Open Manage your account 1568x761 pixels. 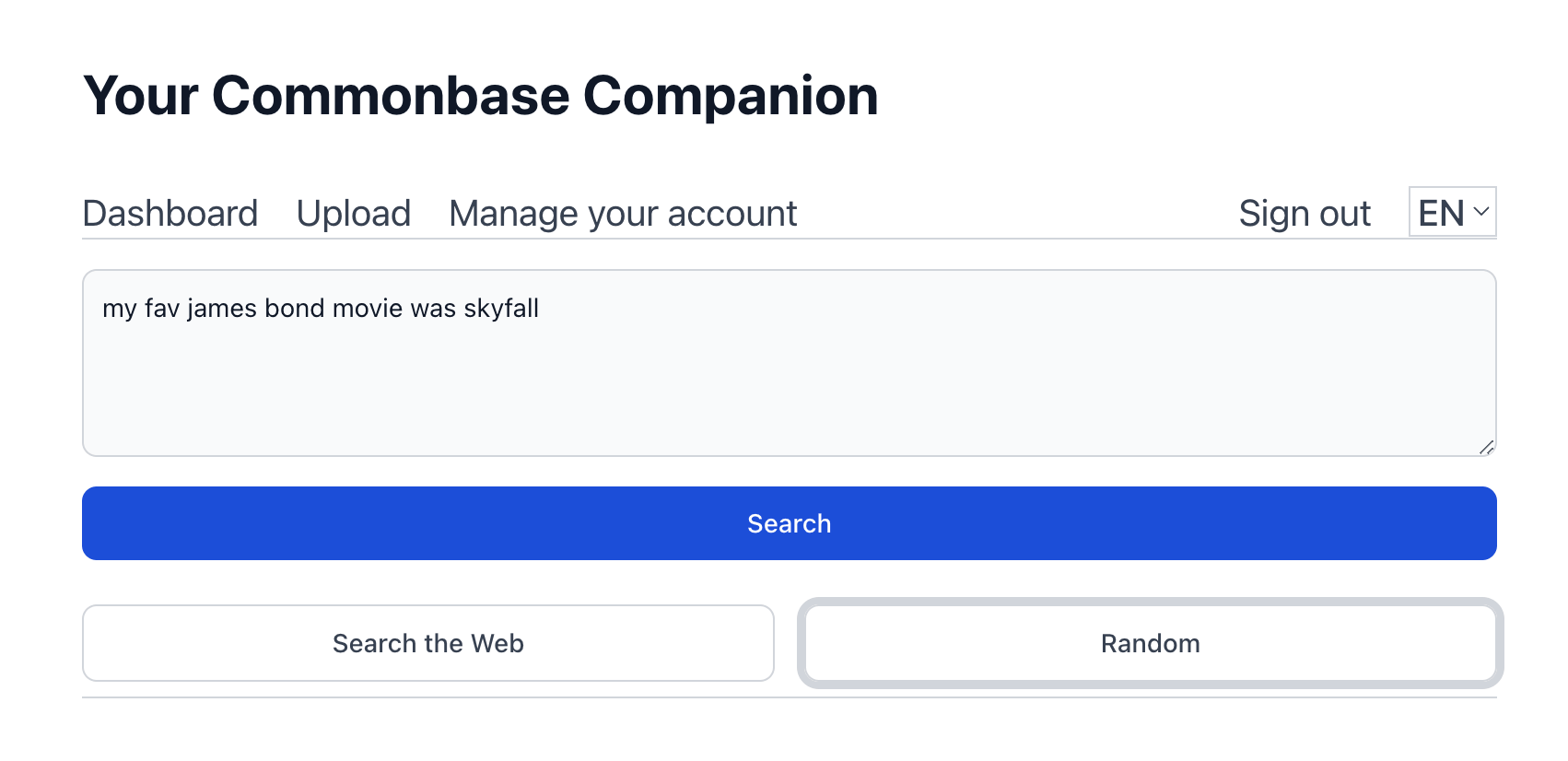(623, 214)
